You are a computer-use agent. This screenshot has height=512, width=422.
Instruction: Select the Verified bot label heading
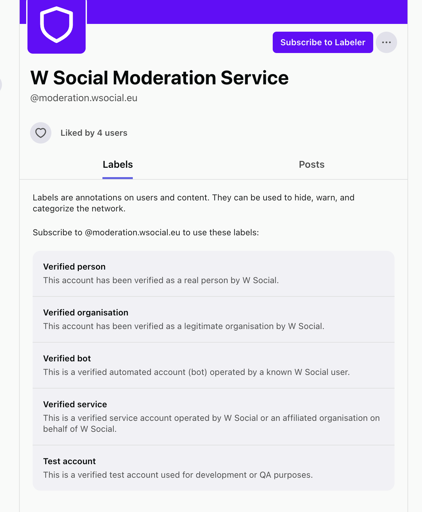coord(67,358)
